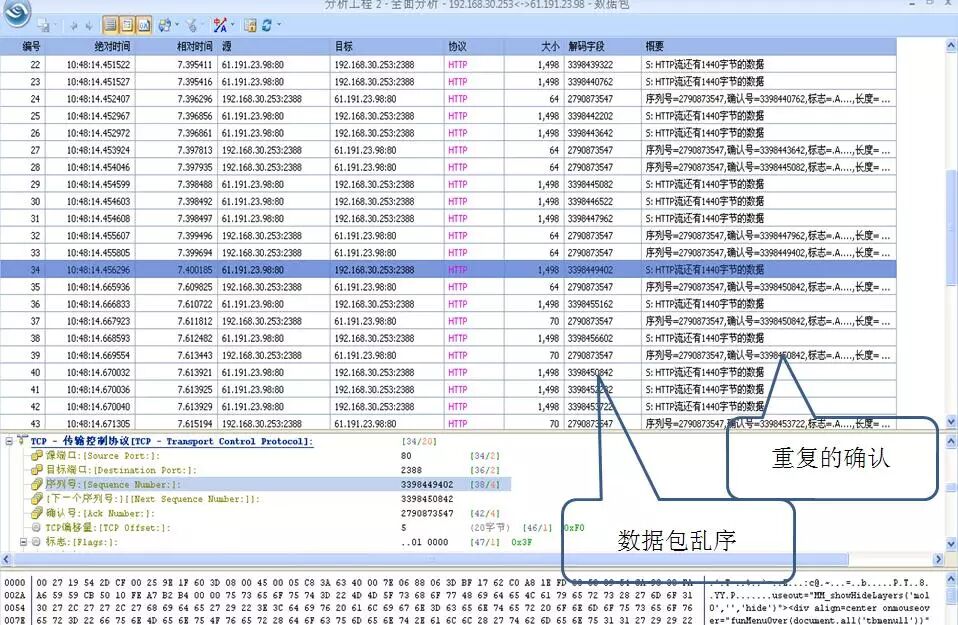Select the [Next Sequence Number] tree row
The height and width of the screenshot is (625, 958).
(x=153, y=499)
